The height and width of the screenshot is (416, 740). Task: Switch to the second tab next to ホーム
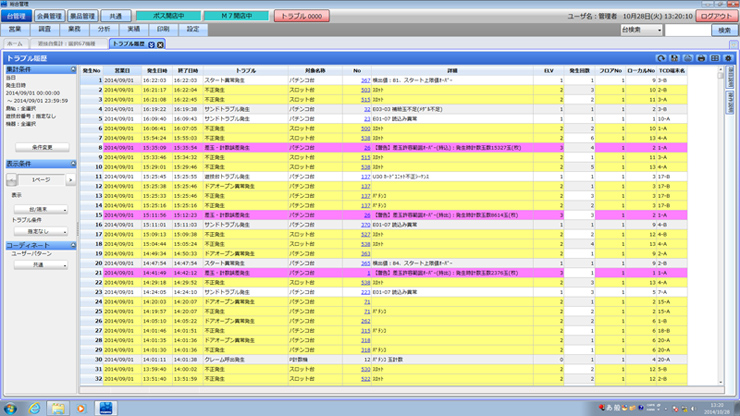[67, 44]
